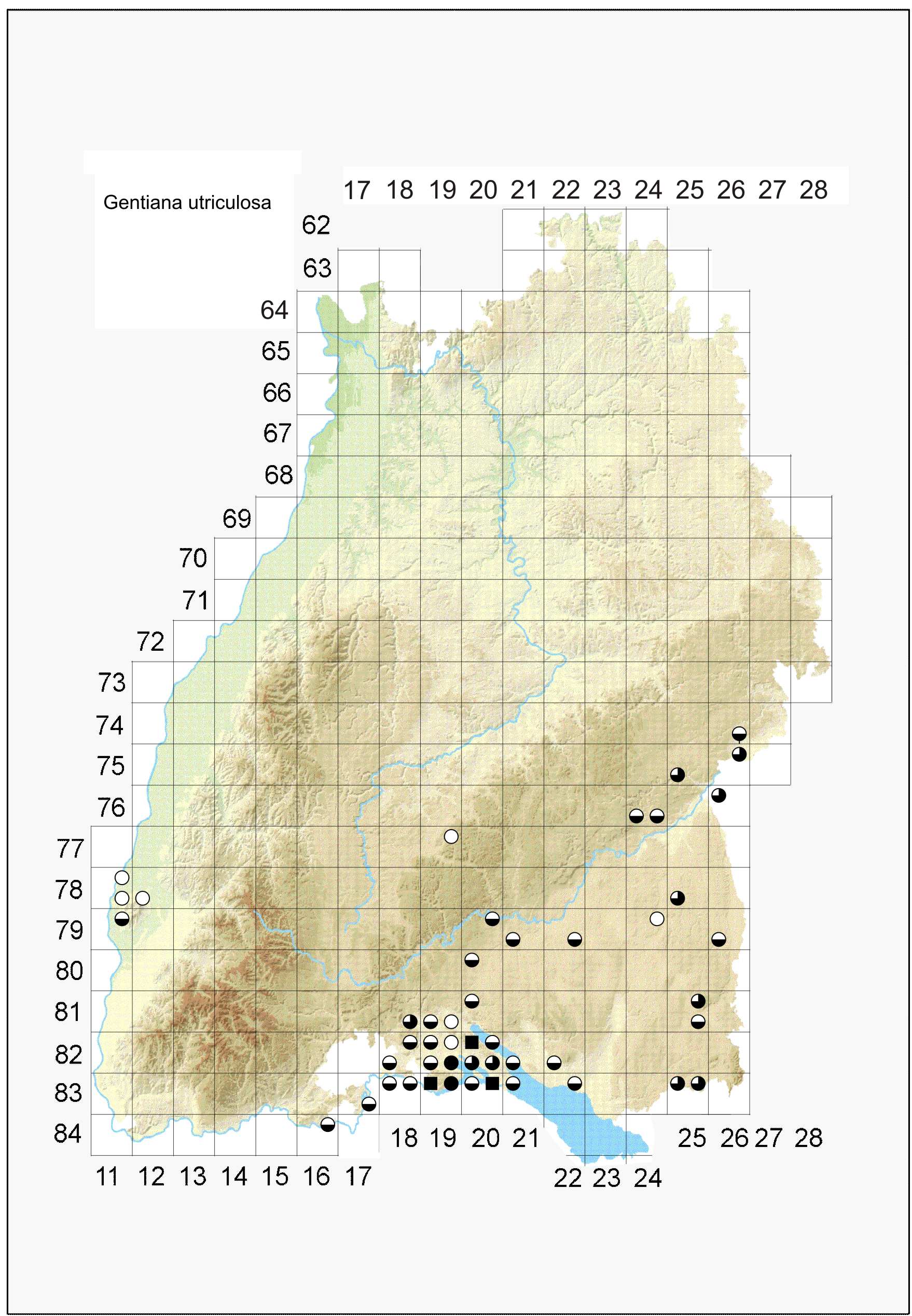The height and width of the screenshot is (1316, 912).
Task: Click the solid black circle in row 82
Action: point(451,1062)
